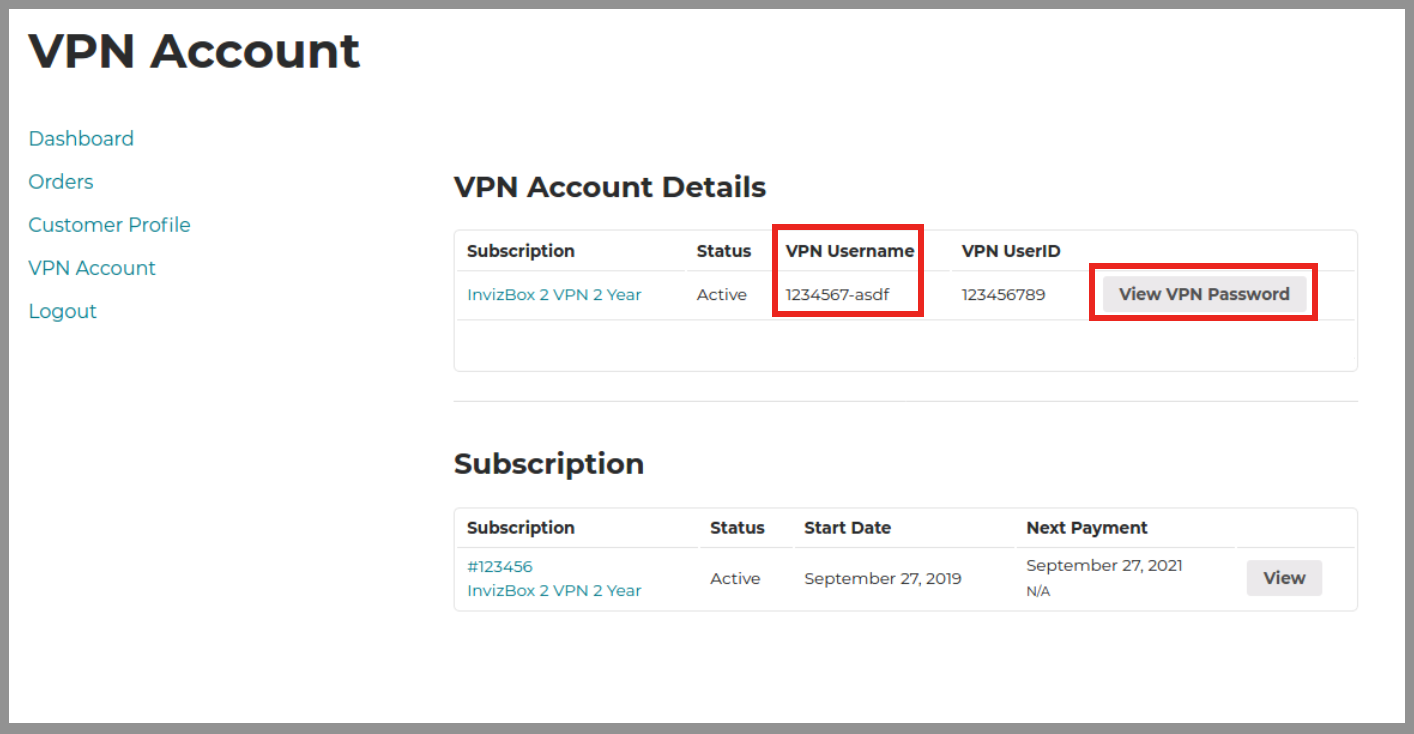1414x734 pixels.
Task: Click the Next Payment column header
Action: point(1086,528)
